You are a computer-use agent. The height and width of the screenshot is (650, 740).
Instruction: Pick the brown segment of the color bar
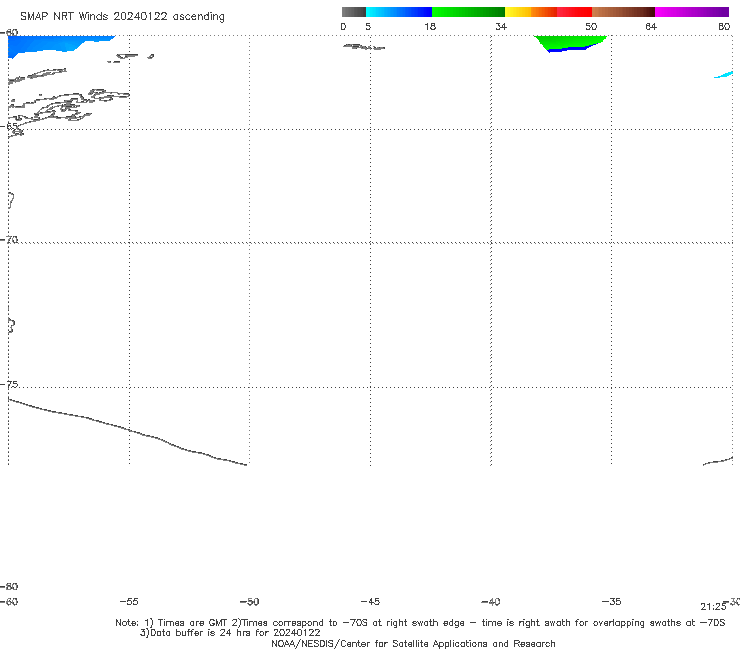(x=623, y=12)
